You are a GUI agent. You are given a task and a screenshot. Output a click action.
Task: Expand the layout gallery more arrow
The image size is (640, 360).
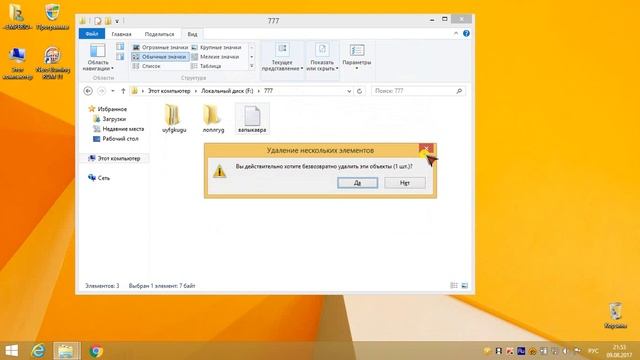point(252,66)
